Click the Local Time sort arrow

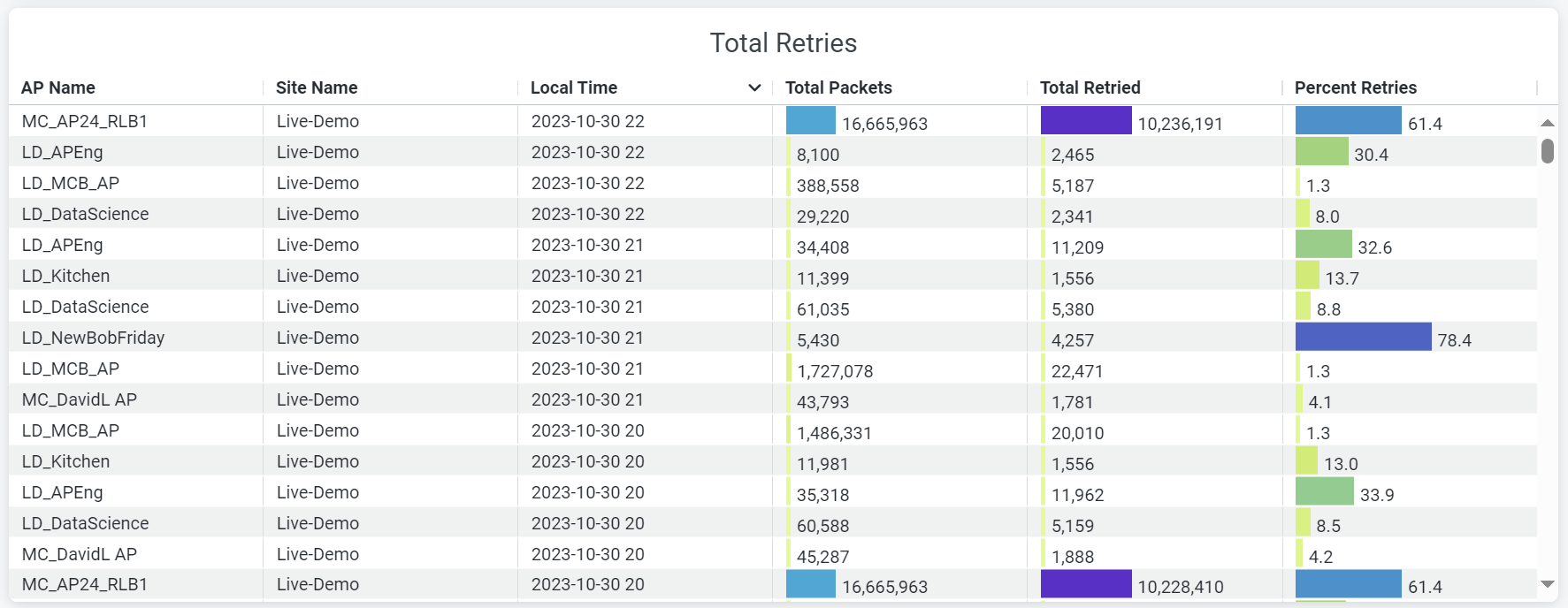tap(753, 87)
